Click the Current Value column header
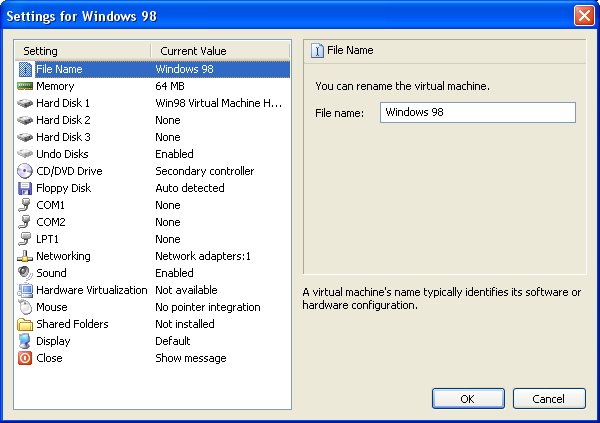Viewport: 600px width, 423px height. click(x=220, y=51)
